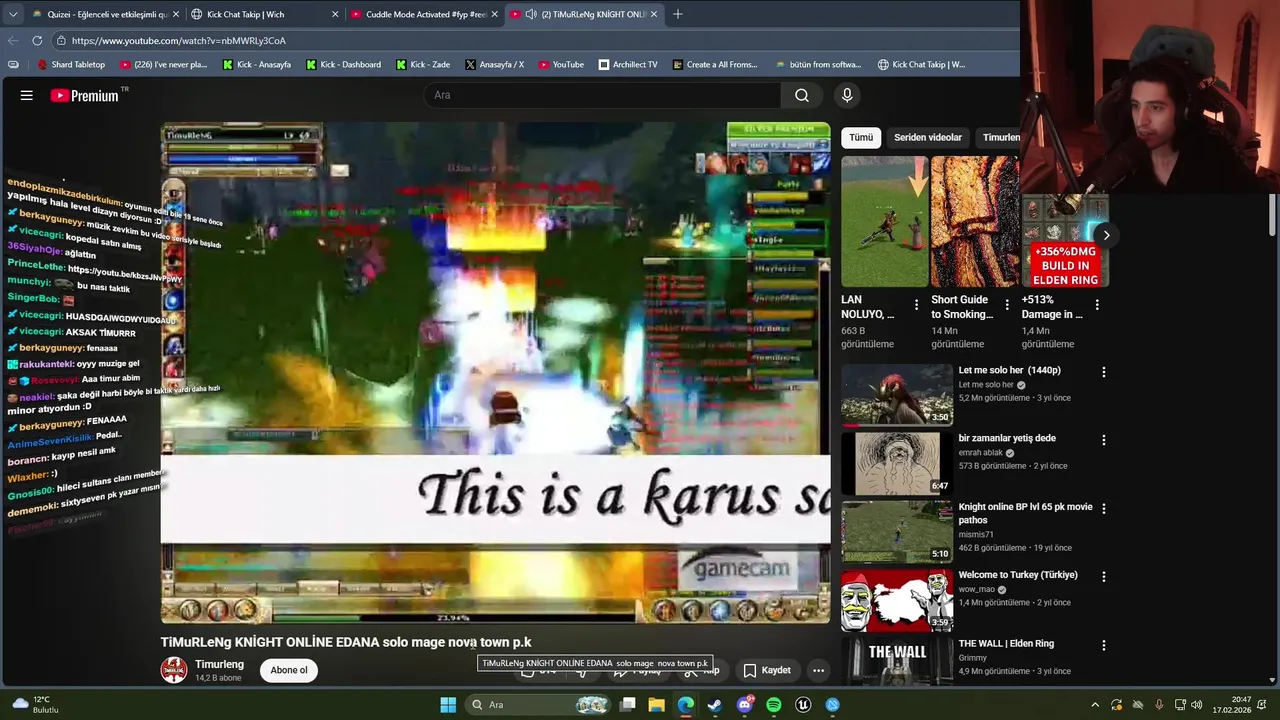Viewport: 1280px width, 720px height.
Task: Open the LAN NOLUYO short thumbnail
Action: (885, 221)
